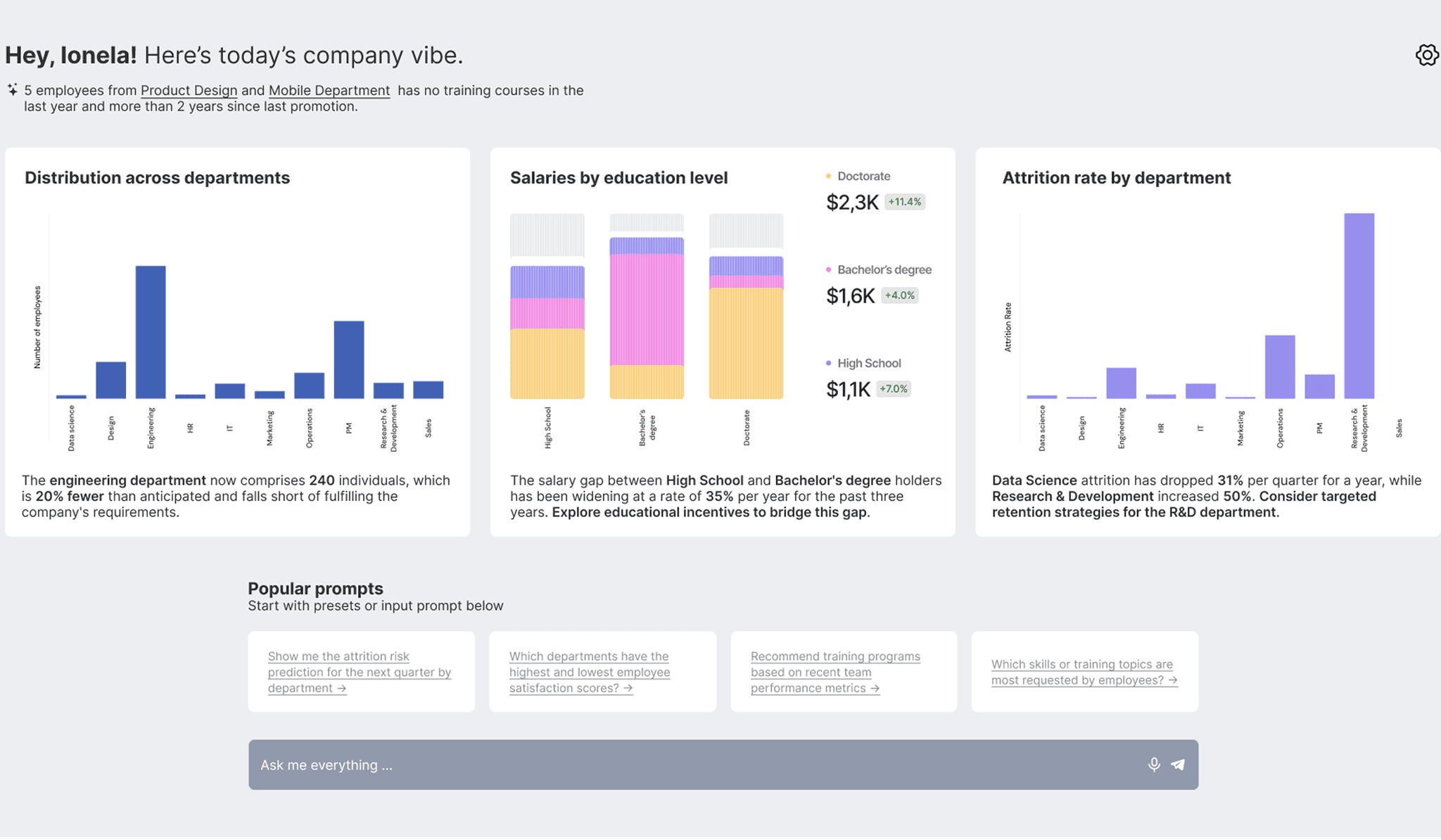Toggle the Doctorate legend entry

pos(862,176)
